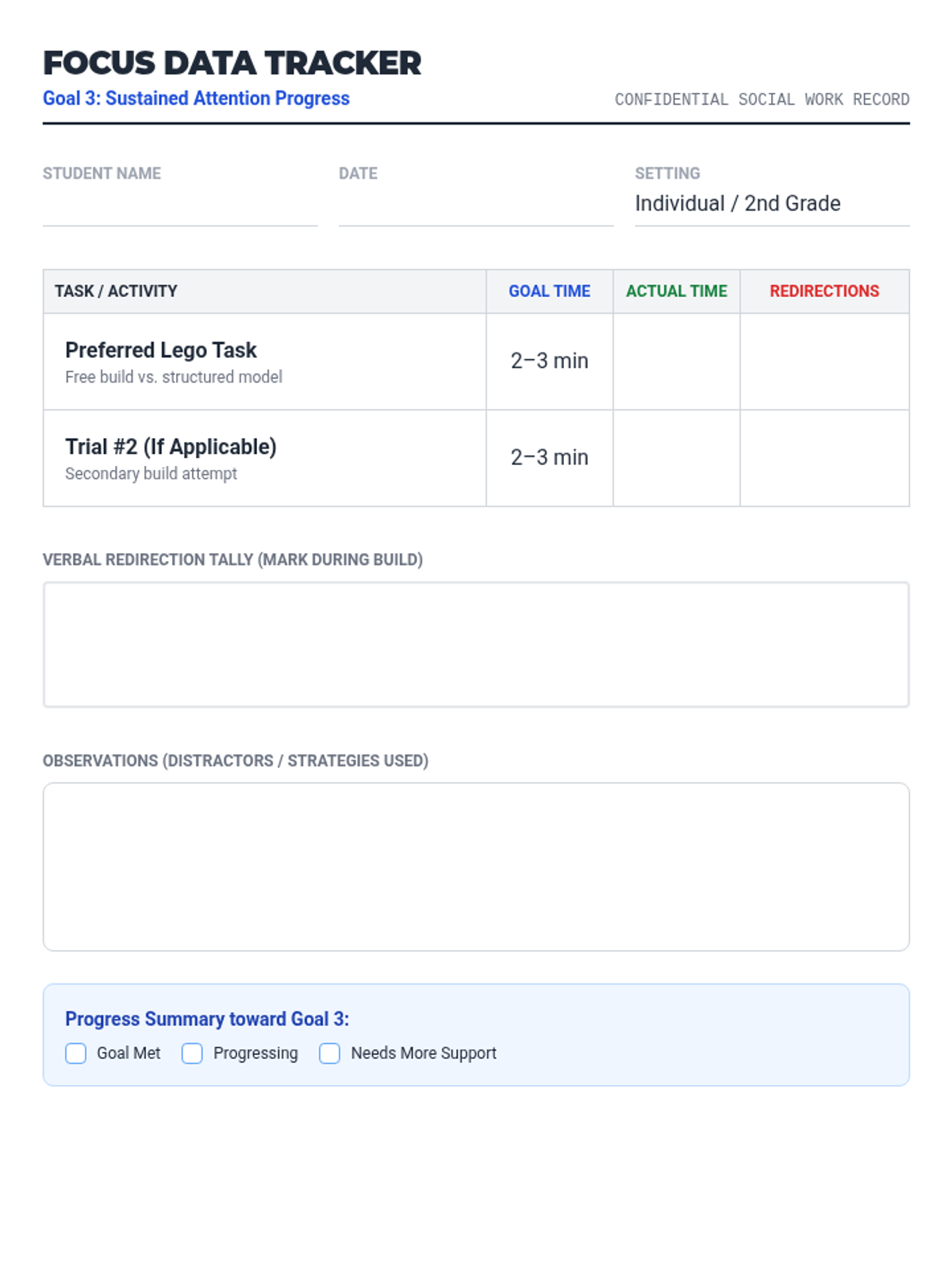Click Actual Time cell for Preferred Lego Task
952x1270 pixels.
[x=676, y=362]
